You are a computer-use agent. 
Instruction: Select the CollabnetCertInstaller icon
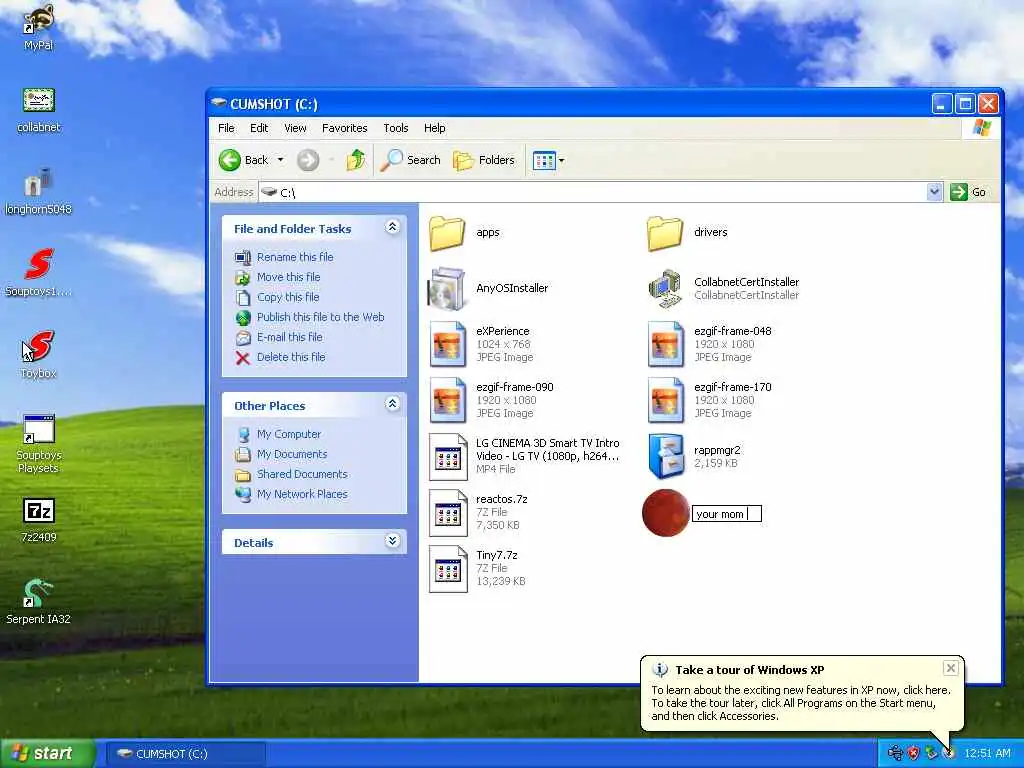click(x=665, y=289)
